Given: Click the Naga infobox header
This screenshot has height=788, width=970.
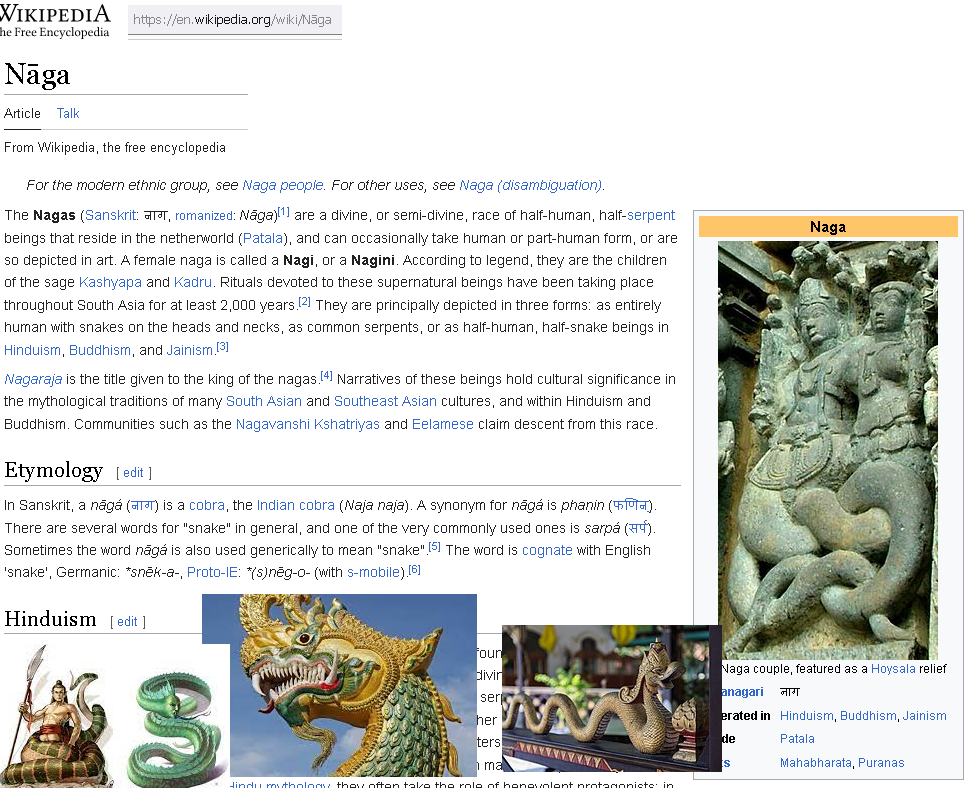Looking at the screenshot, I should click(828, 227).
